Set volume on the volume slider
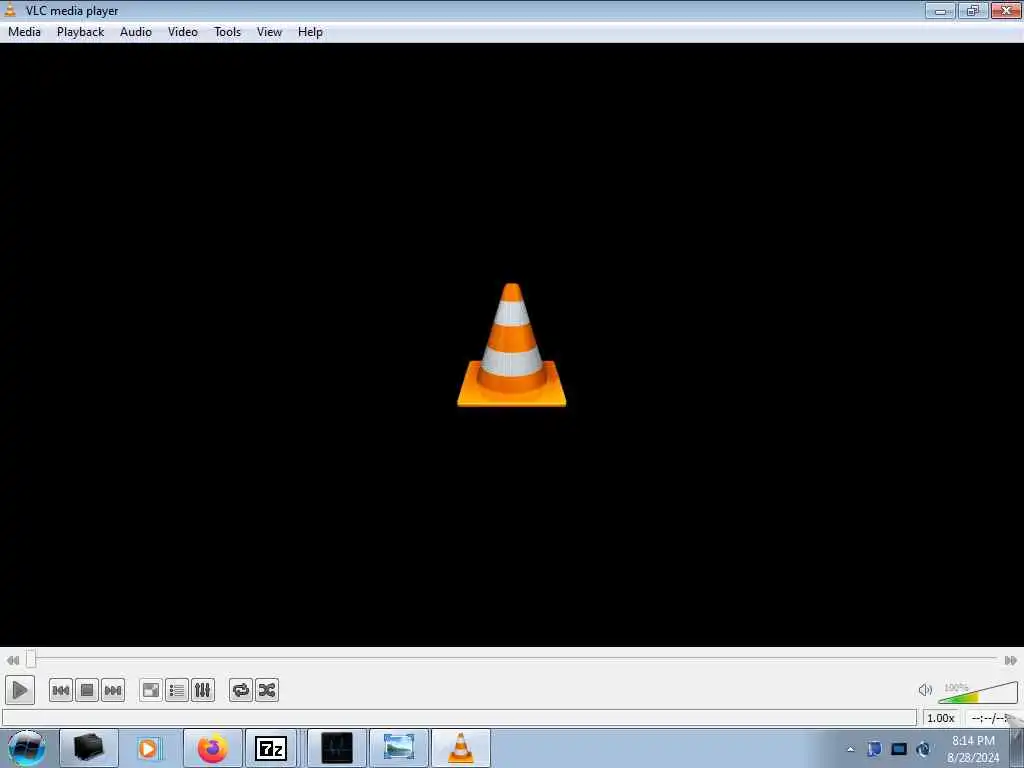 tap(978, 692)
